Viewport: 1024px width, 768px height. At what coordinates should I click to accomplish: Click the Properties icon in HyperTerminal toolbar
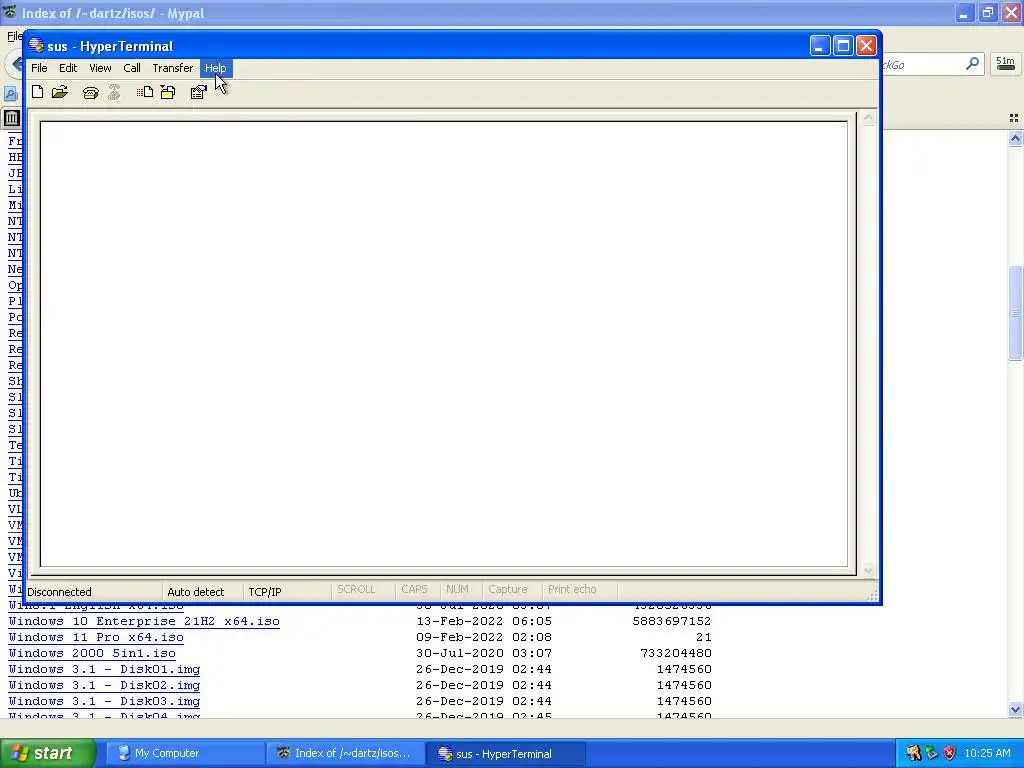point(199,92)
